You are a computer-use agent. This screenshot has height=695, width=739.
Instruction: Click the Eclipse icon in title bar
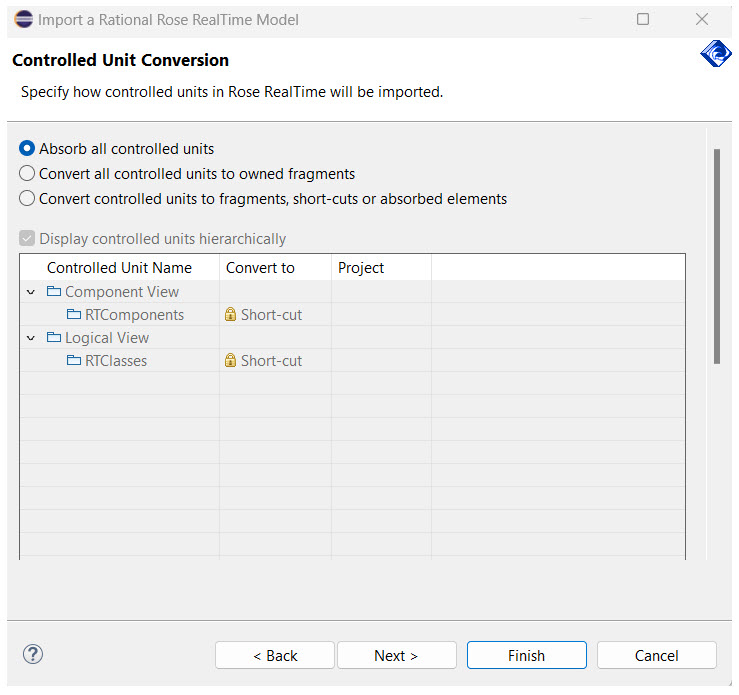pyautogui.click(x=23, y=19)
